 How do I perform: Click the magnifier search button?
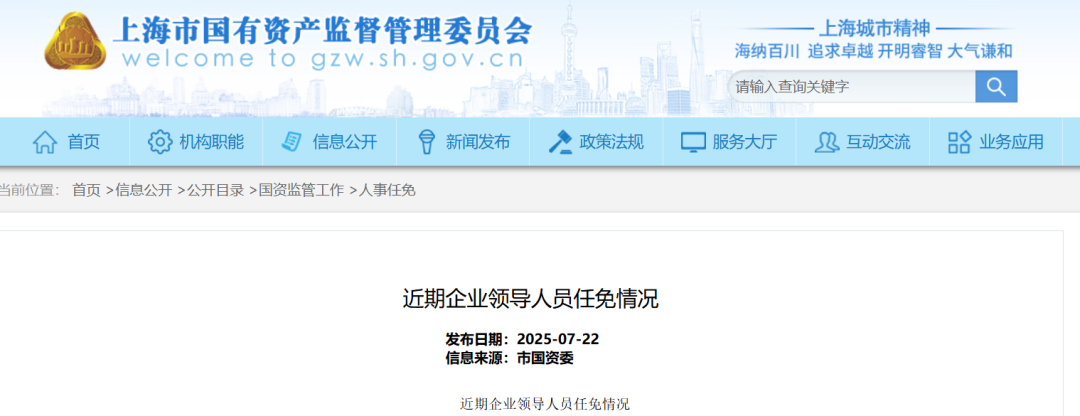tap(996, 86)
